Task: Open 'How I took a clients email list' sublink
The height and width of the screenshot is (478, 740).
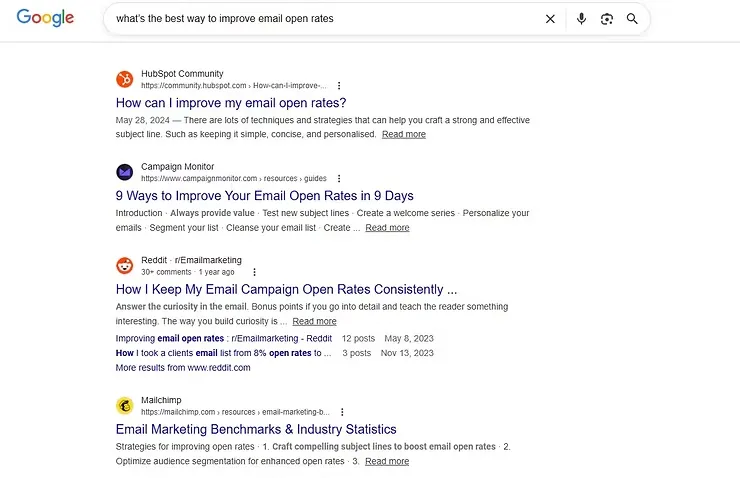Action: click(x=223, y=353)
